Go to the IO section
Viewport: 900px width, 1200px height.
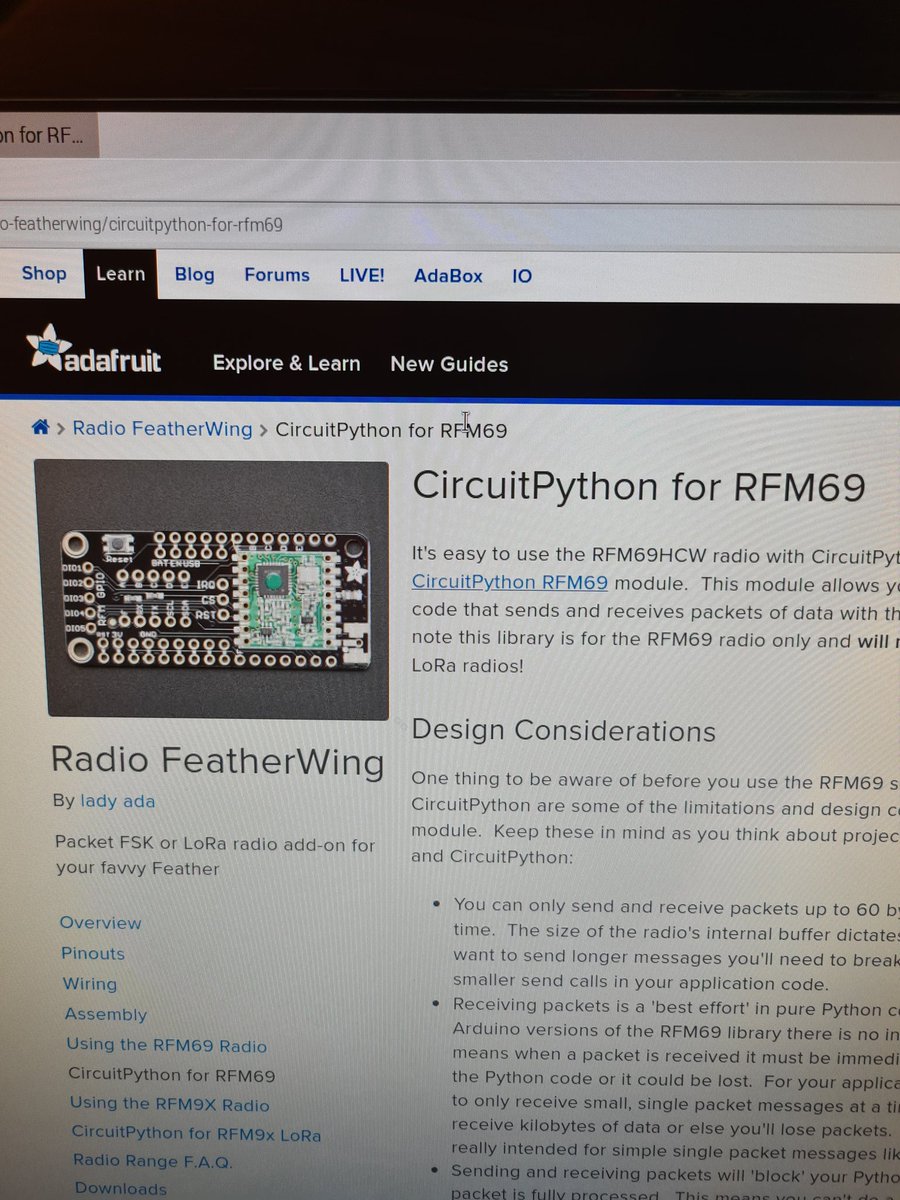[521, 276]
